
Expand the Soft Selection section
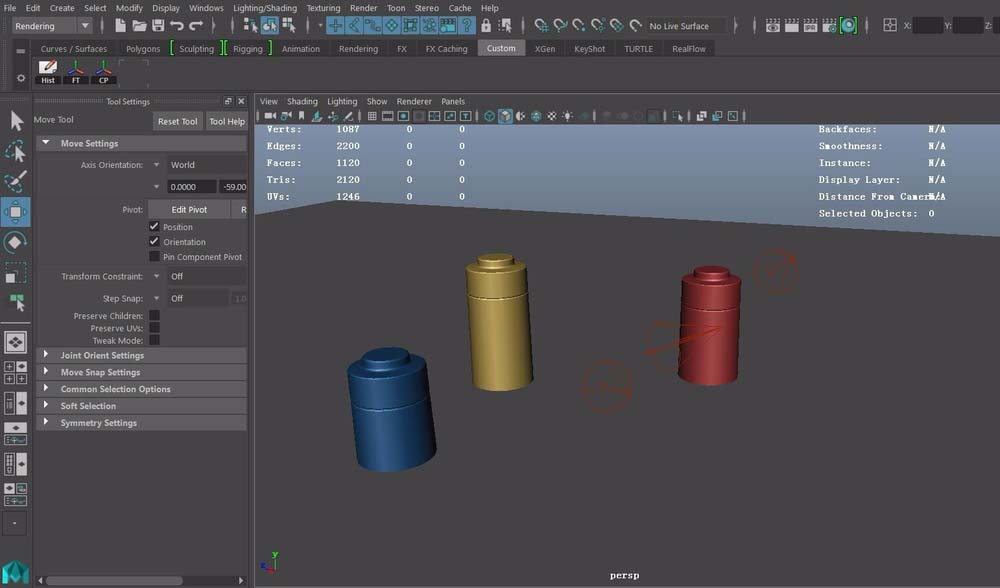88,406
